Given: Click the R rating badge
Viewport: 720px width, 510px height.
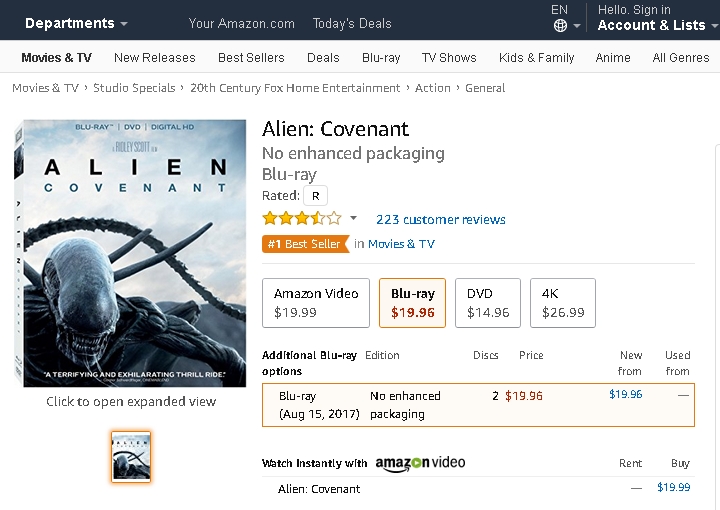Looking at the screenshot, I should coord(316,196).
